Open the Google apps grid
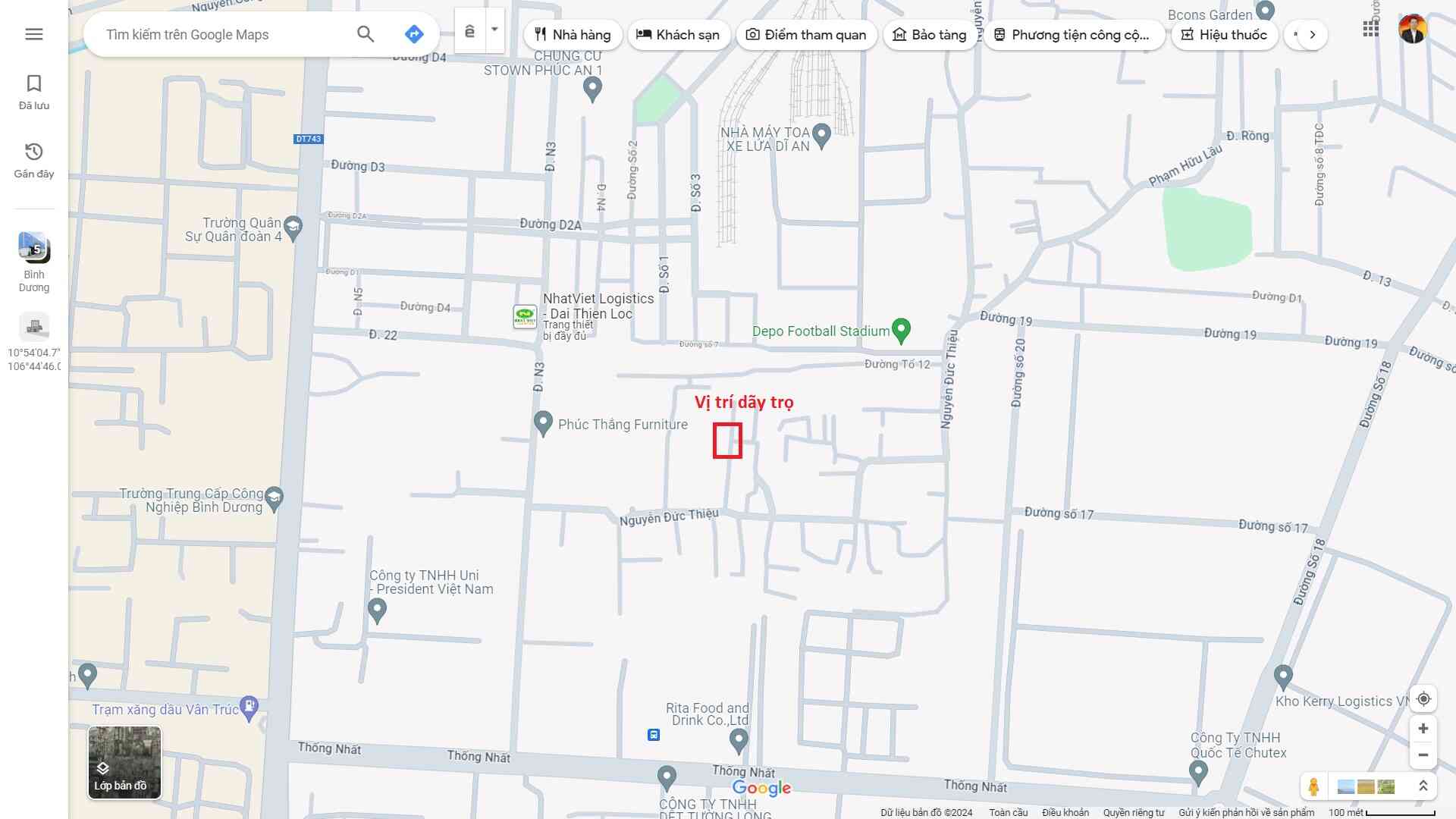Screen dimensions: 1456x819 [1370, 29]
